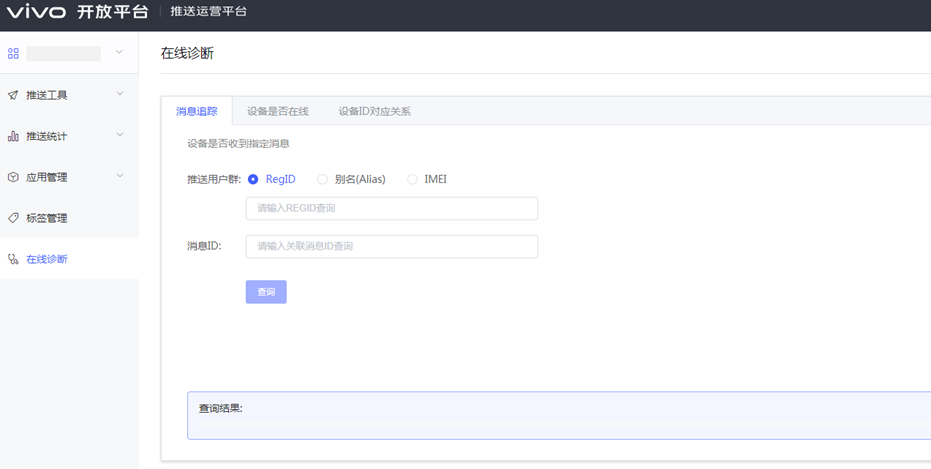Click the 标签管理 tag icon

pyautogui.click(x=13, y=218)
